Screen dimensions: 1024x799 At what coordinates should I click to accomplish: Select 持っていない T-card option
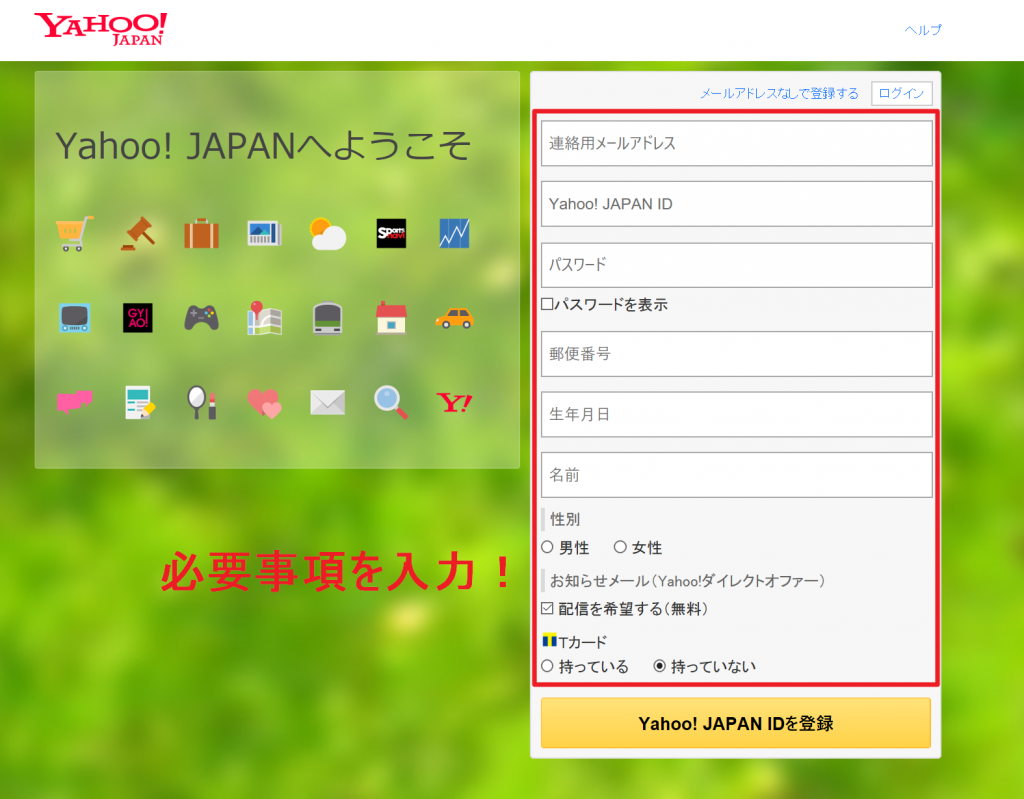[660, 666]
